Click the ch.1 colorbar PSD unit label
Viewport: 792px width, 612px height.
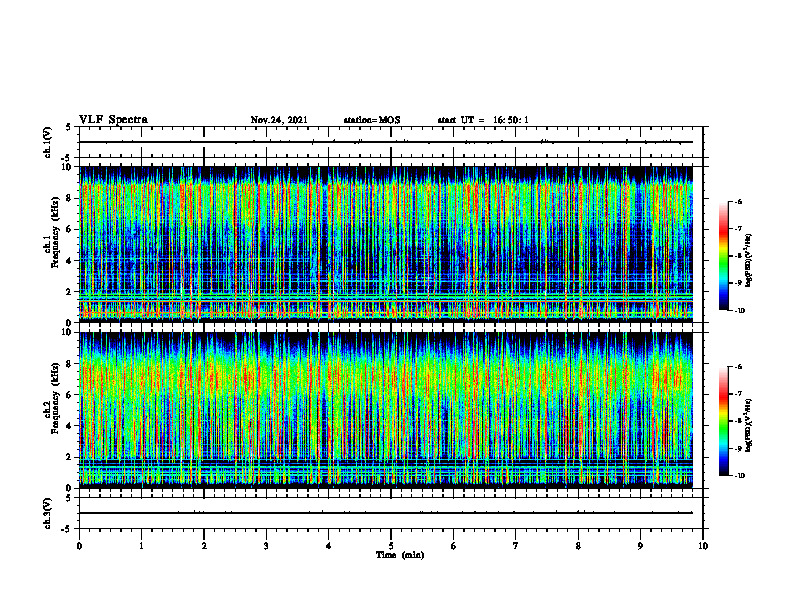[749, 260]
